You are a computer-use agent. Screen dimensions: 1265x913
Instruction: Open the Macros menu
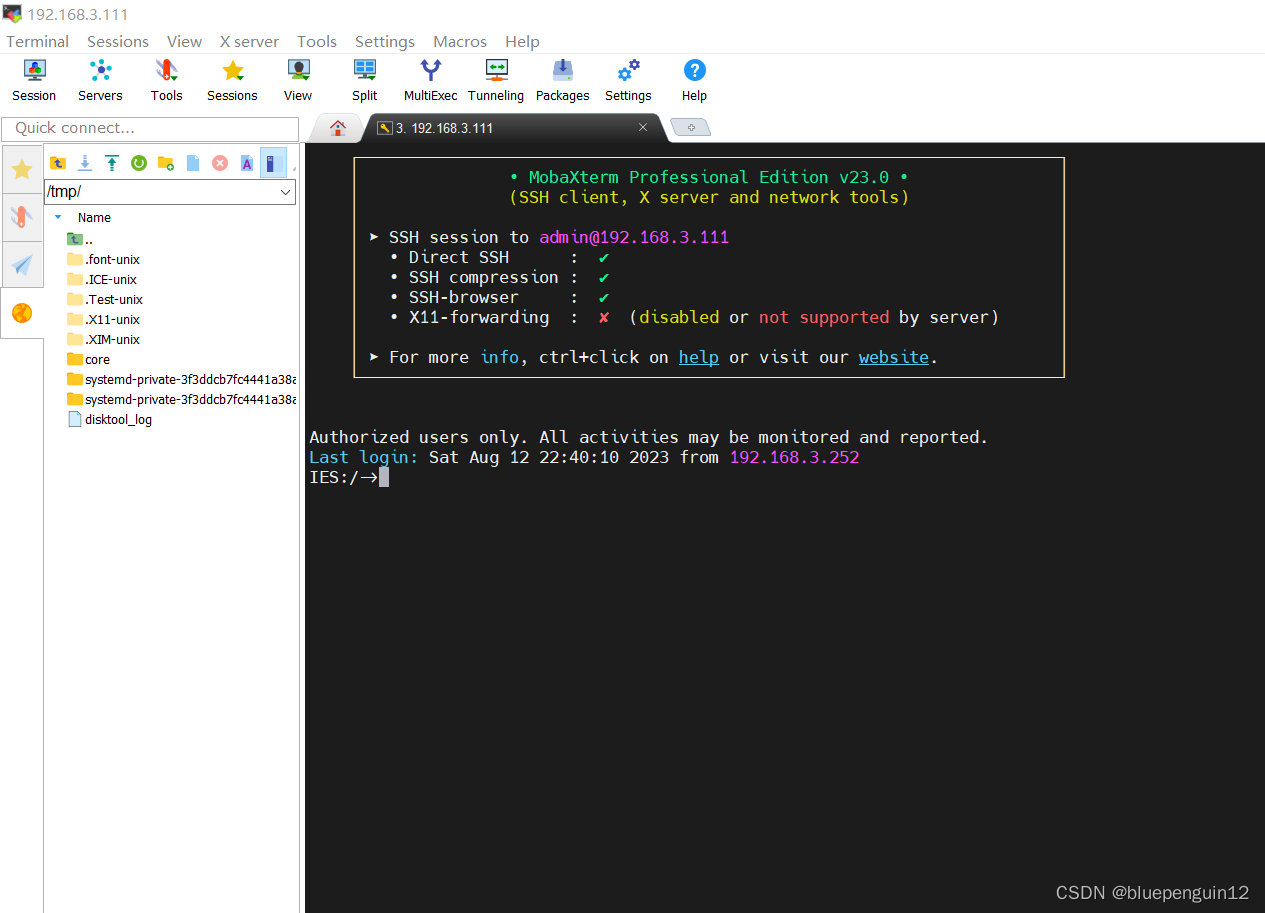(460, 41)
